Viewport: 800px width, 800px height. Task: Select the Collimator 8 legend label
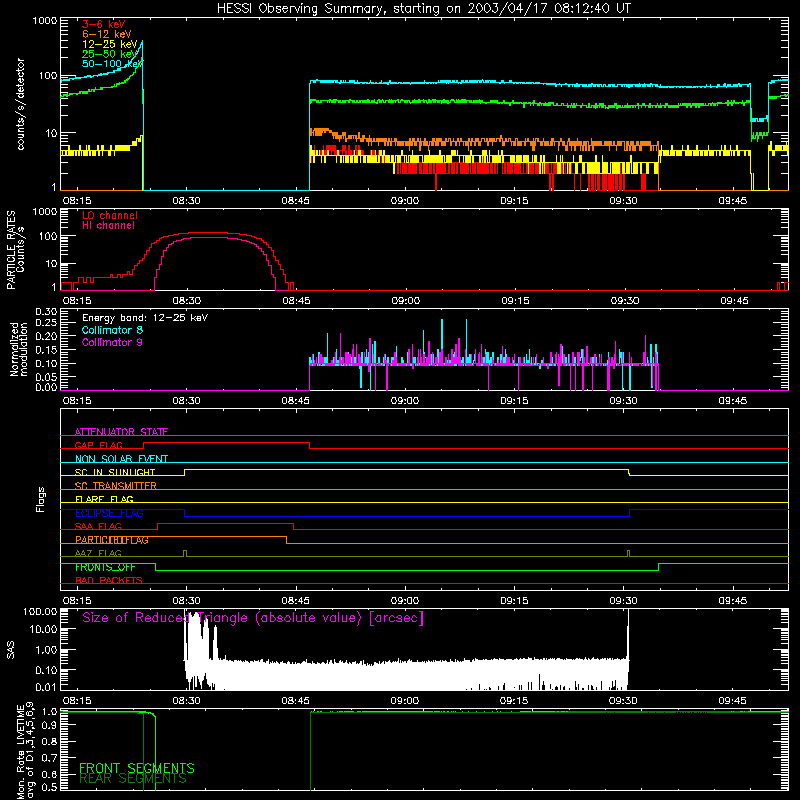[x=112, y=330]
